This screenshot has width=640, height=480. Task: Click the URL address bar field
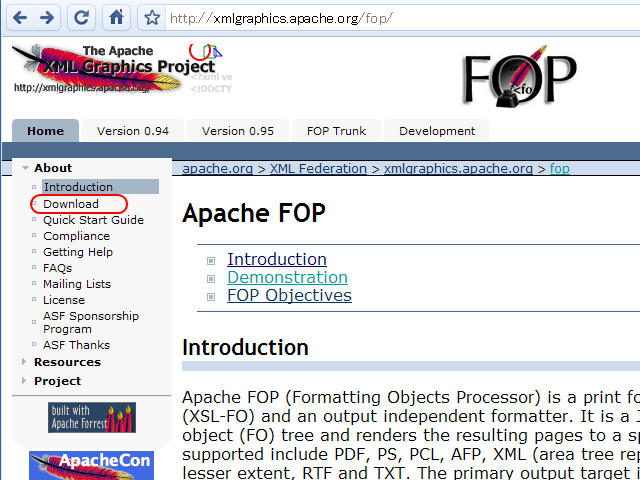tap(402, 18)
